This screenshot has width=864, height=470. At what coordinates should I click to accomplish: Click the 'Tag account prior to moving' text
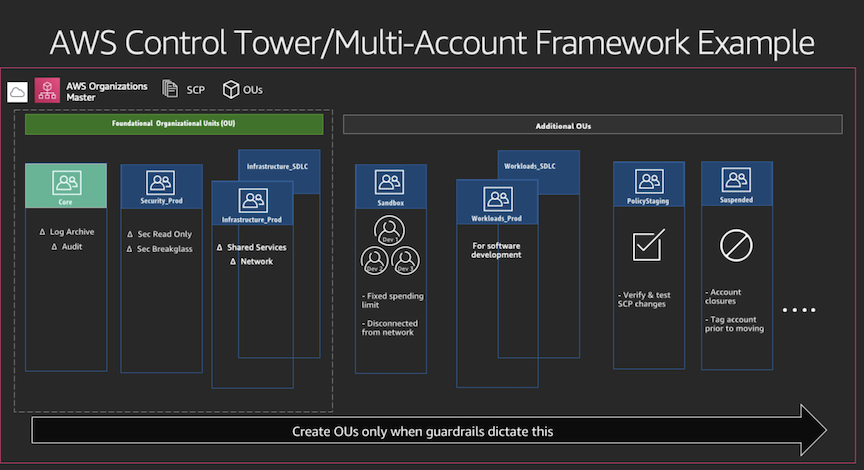(x=735, y=324)
